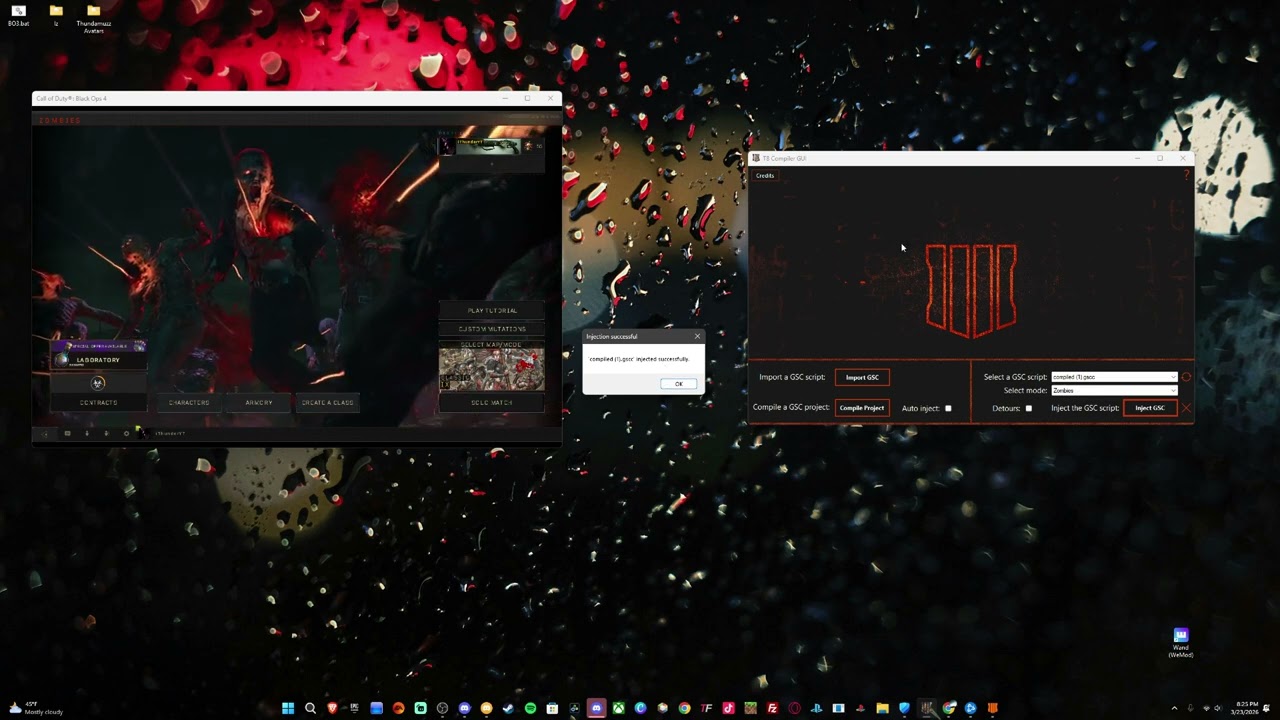Open Characters in Black Ops 4 menu
The image size is (1280, 720).
(189, 402)
